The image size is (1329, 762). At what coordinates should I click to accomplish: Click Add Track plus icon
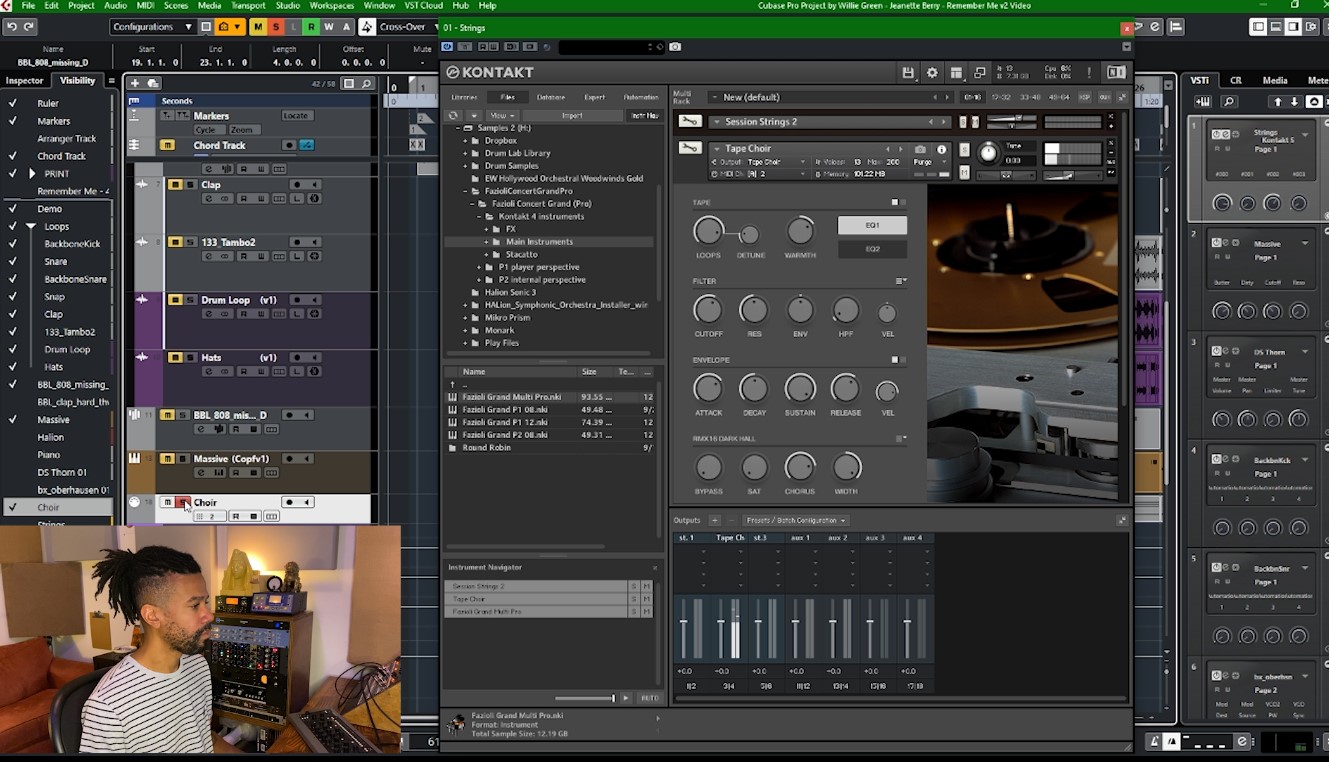[135, 83]
